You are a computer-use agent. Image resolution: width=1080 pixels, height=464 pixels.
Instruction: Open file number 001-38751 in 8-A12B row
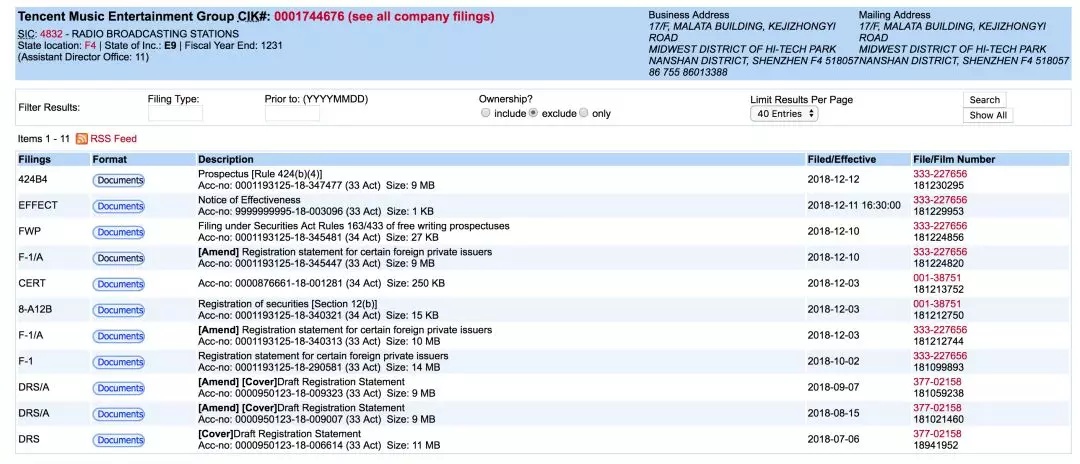tap(937, 304)
